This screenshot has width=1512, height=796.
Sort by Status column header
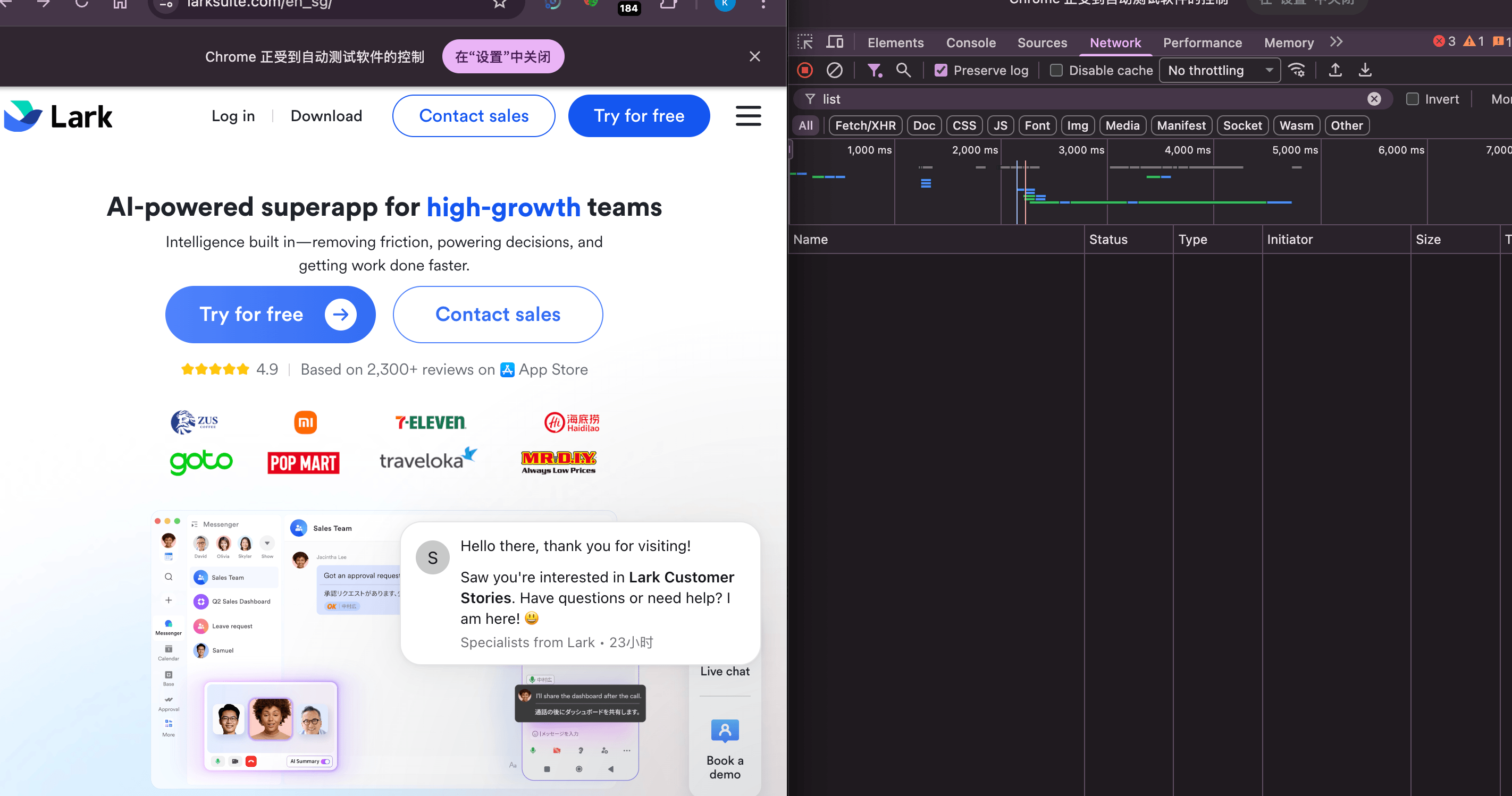tap(1129, 239)
